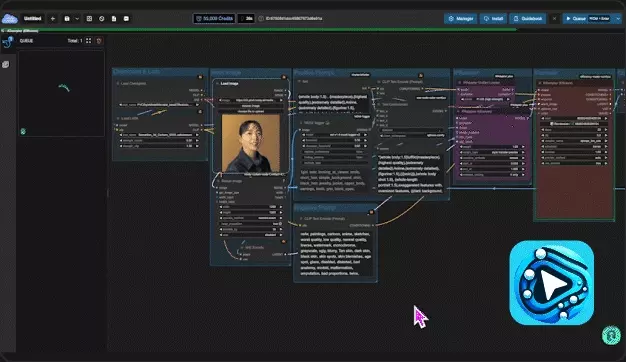The image size is (626, 362).
Task: Click the orange dot on the Input Image group
Action: pyautogui.click(x=284, y=77)
